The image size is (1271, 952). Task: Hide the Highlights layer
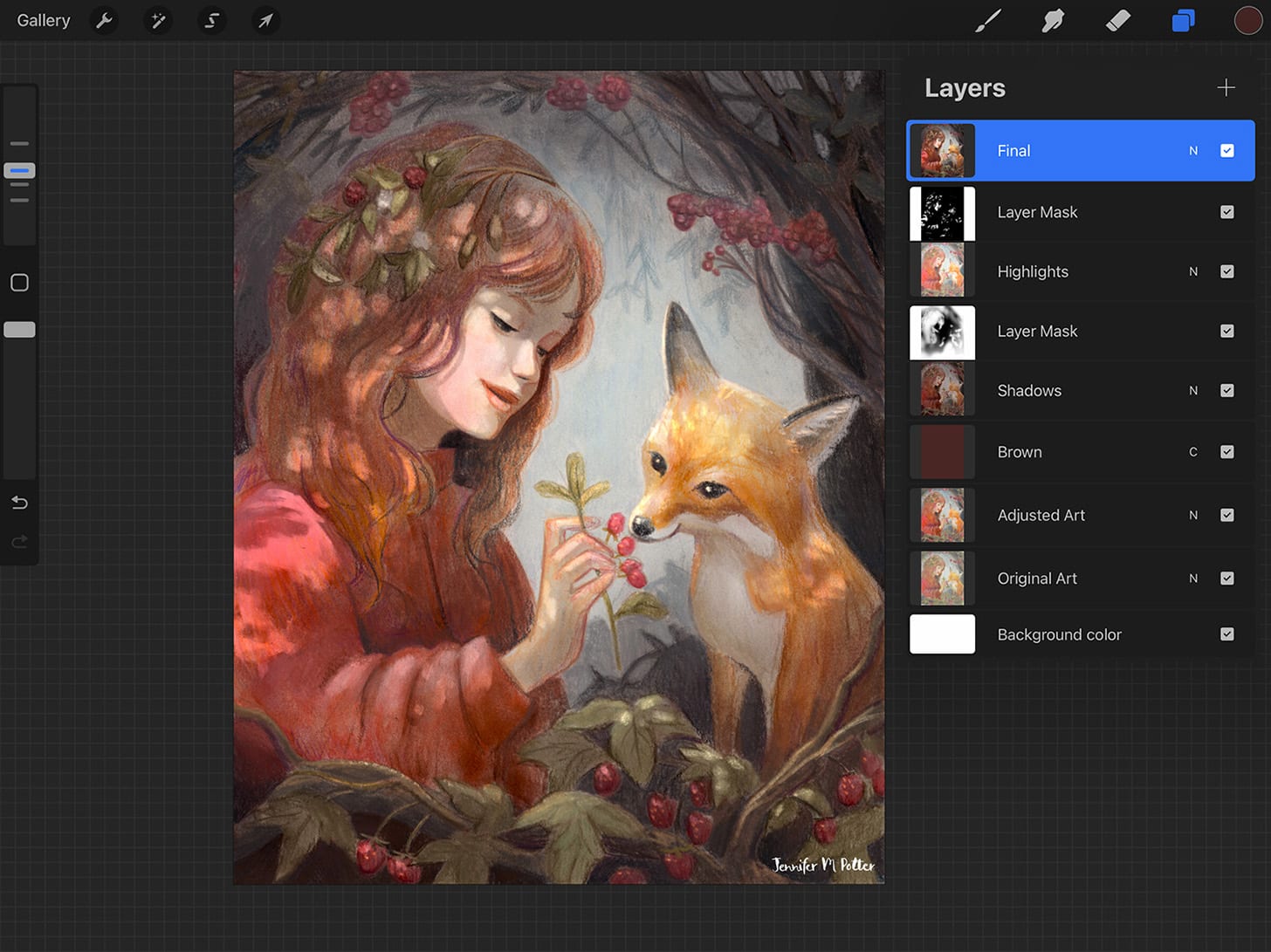click(x=1227, y=271)
